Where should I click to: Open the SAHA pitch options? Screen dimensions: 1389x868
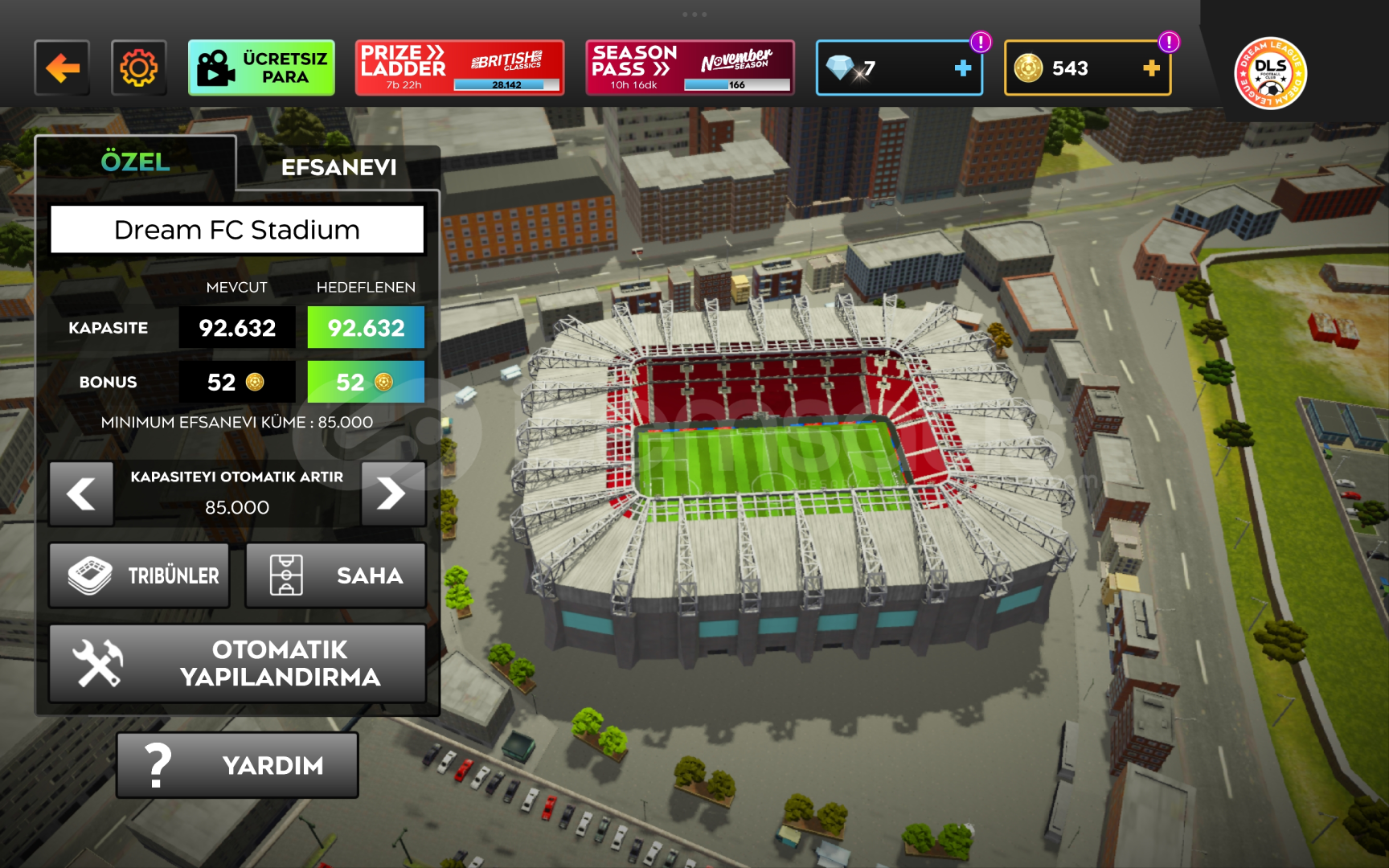coord(335,575)
